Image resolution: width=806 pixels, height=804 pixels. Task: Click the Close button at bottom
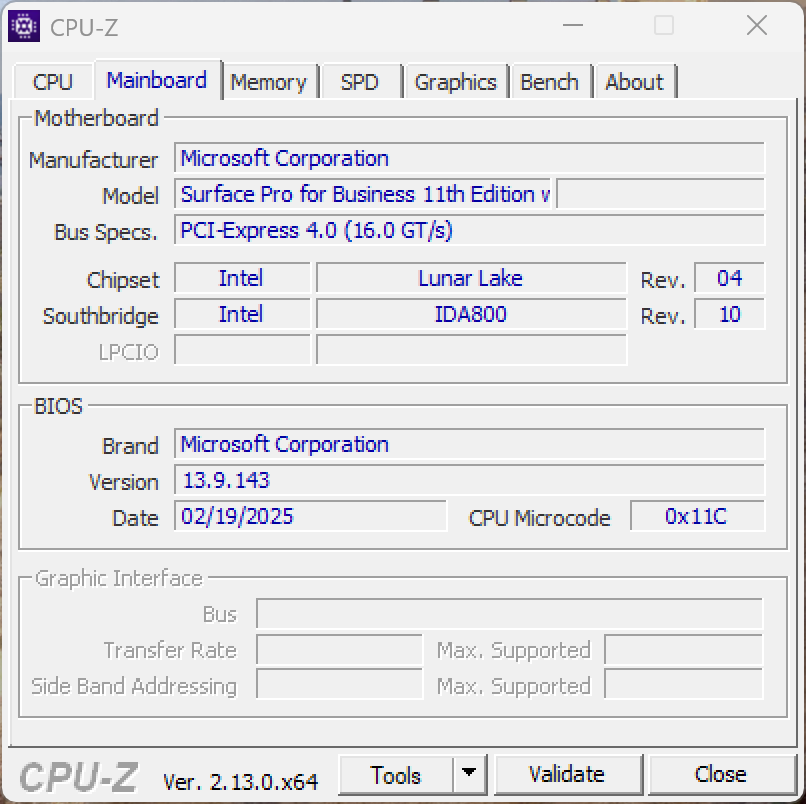[720, 775]
